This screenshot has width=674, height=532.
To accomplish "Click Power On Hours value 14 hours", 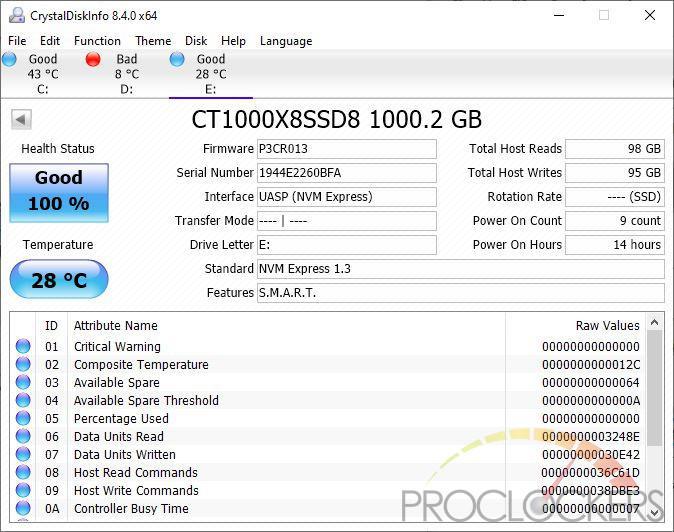I will tap(615, 245).
